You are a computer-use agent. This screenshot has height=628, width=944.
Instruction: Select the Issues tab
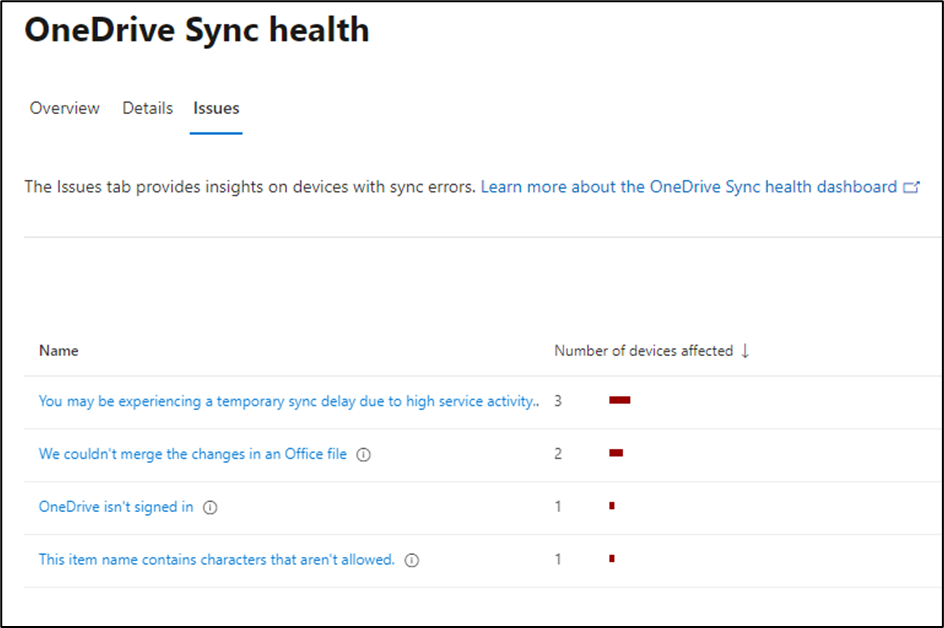(x=216, y=108)
